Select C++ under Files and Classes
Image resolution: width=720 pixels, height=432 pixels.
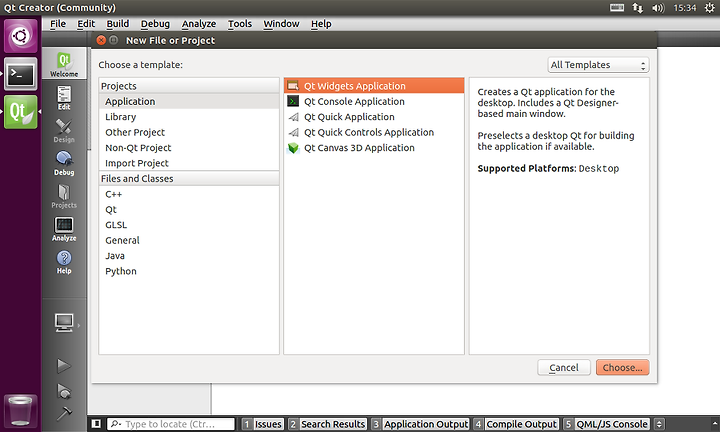pyautogui.click(x=189, y=194)
